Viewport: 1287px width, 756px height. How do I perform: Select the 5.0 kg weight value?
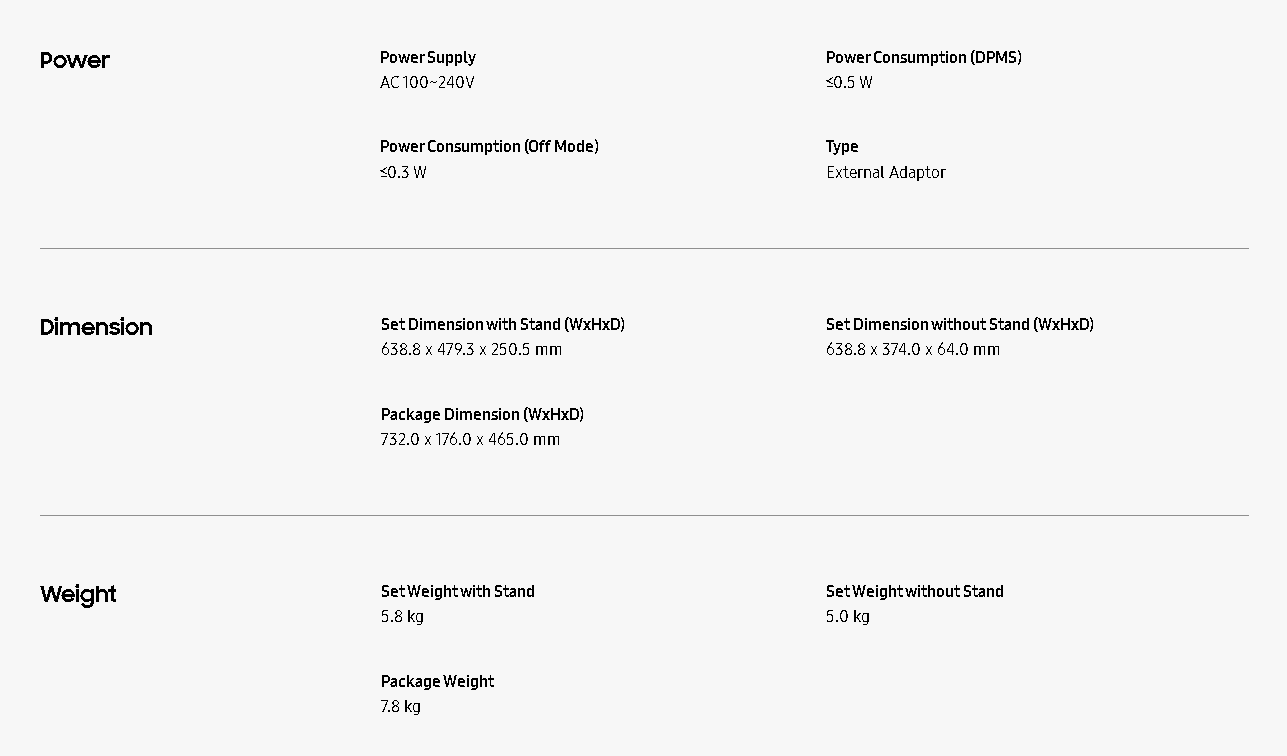click(847, 616)
